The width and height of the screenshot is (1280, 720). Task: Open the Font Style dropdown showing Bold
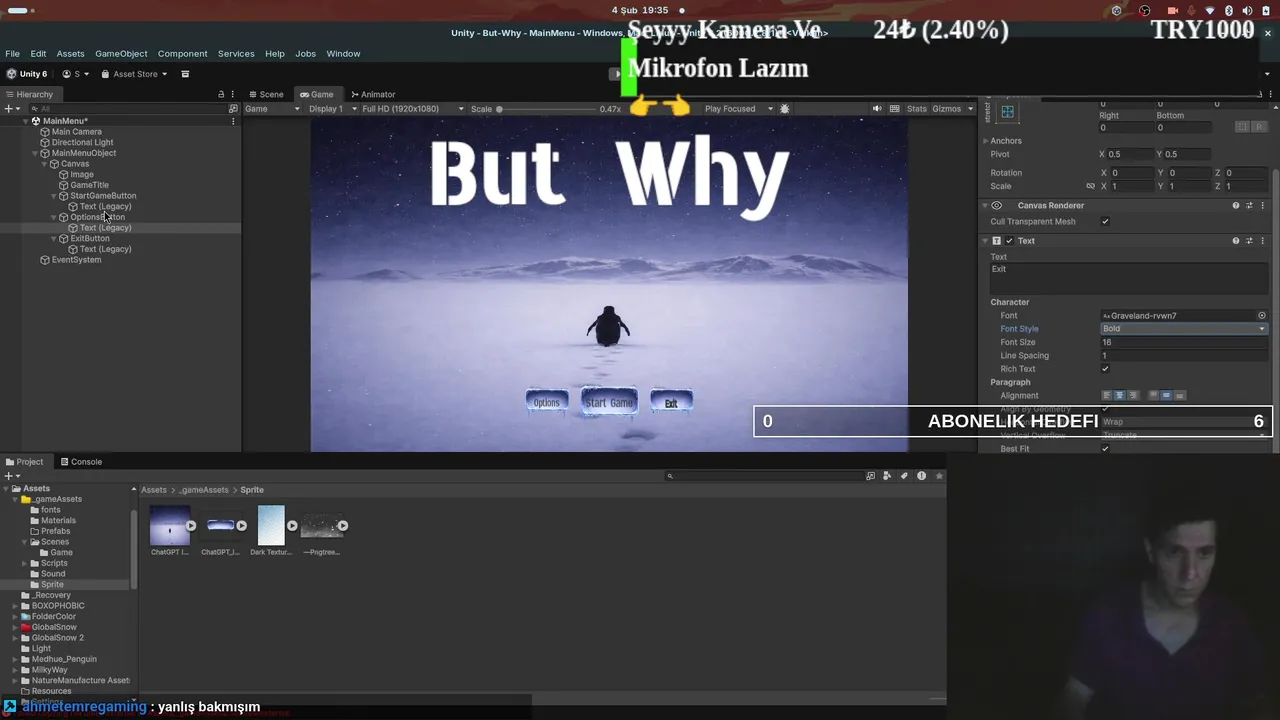[x=1184, y=329]
